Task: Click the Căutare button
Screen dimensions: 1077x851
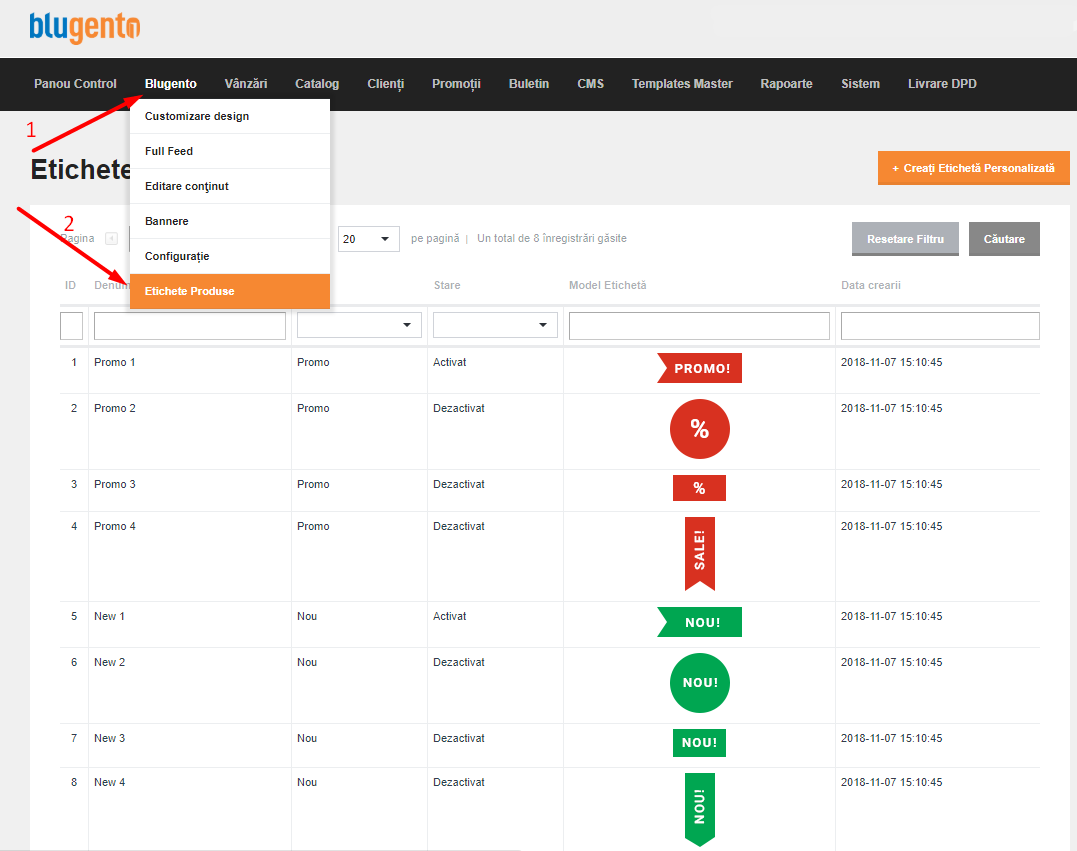Action: tap(1004, 239)
